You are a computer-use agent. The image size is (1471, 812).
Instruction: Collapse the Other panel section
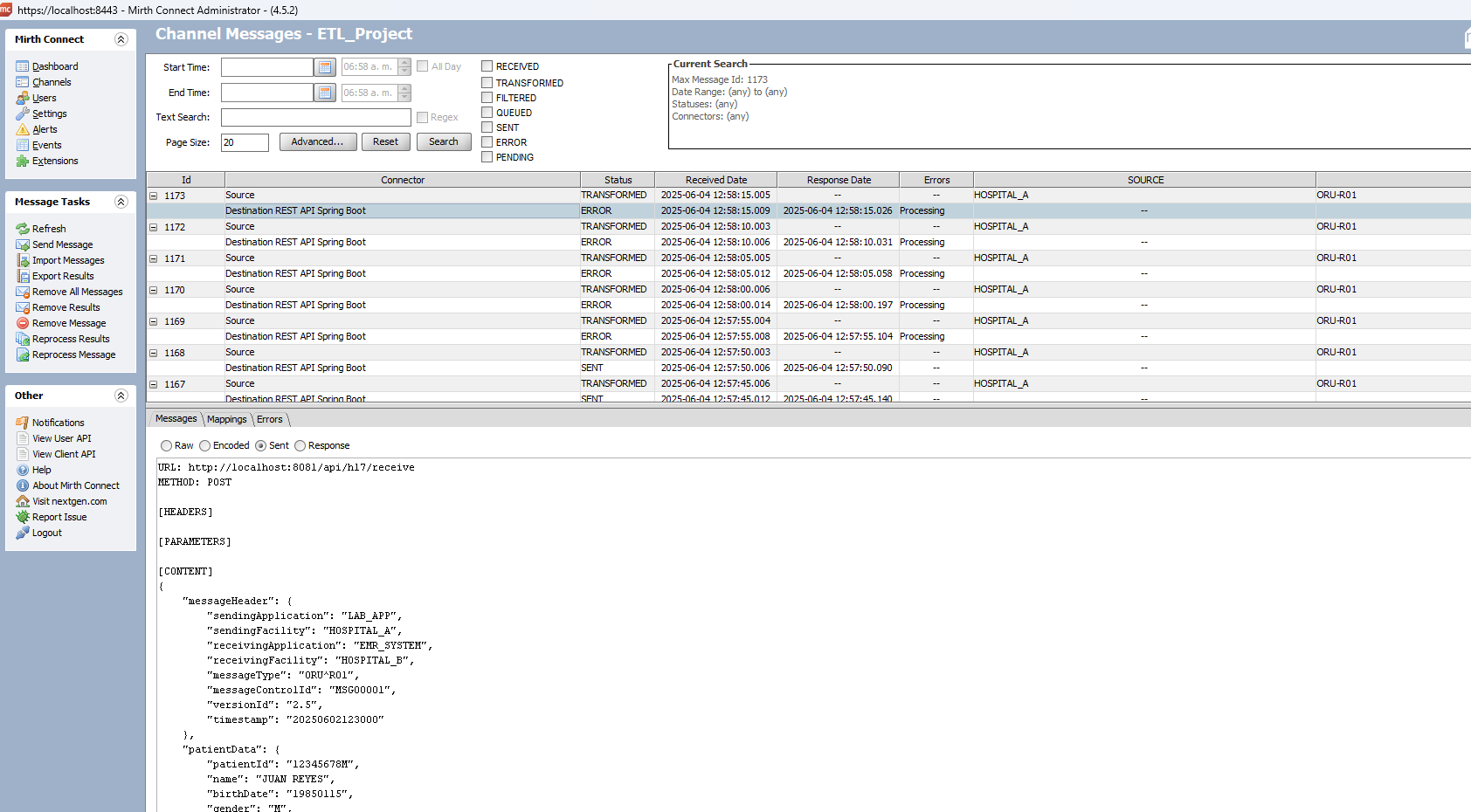point(121,396)
